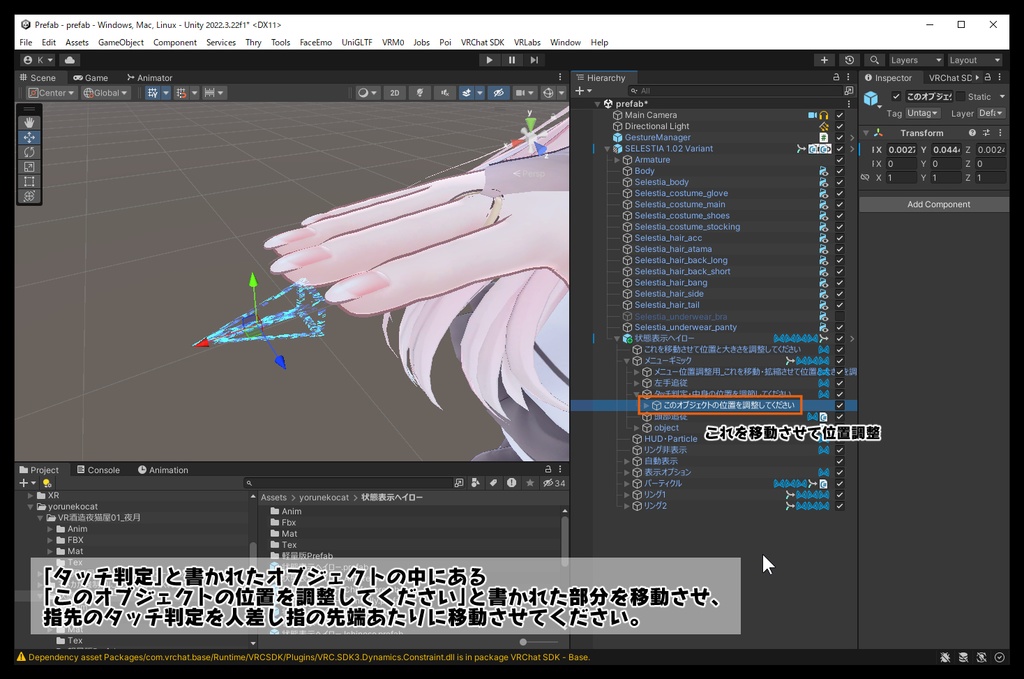Select the yorunekocat folder in Project tree

point(72,507)
